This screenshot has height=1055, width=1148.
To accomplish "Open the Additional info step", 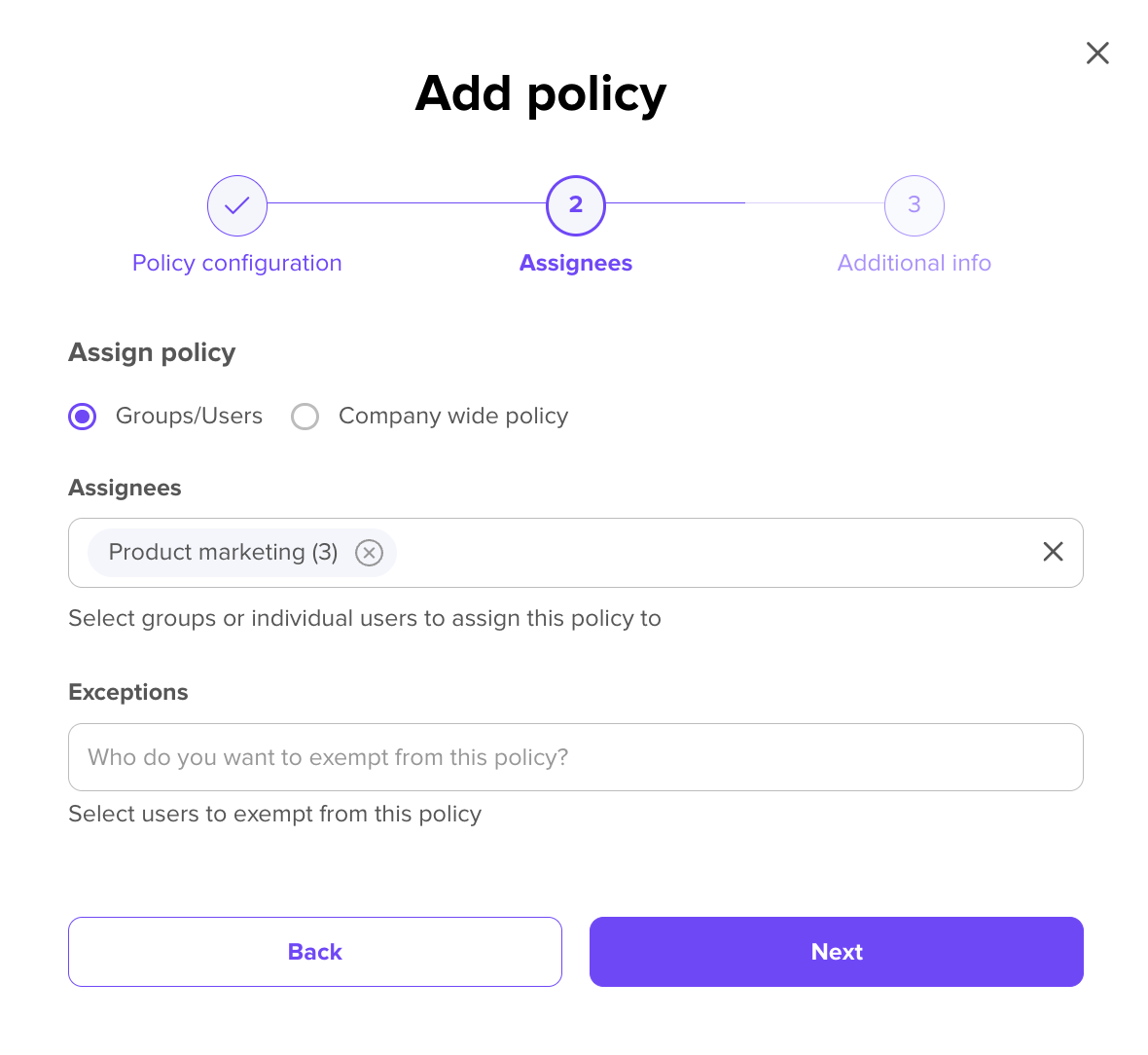I will 914,263.
